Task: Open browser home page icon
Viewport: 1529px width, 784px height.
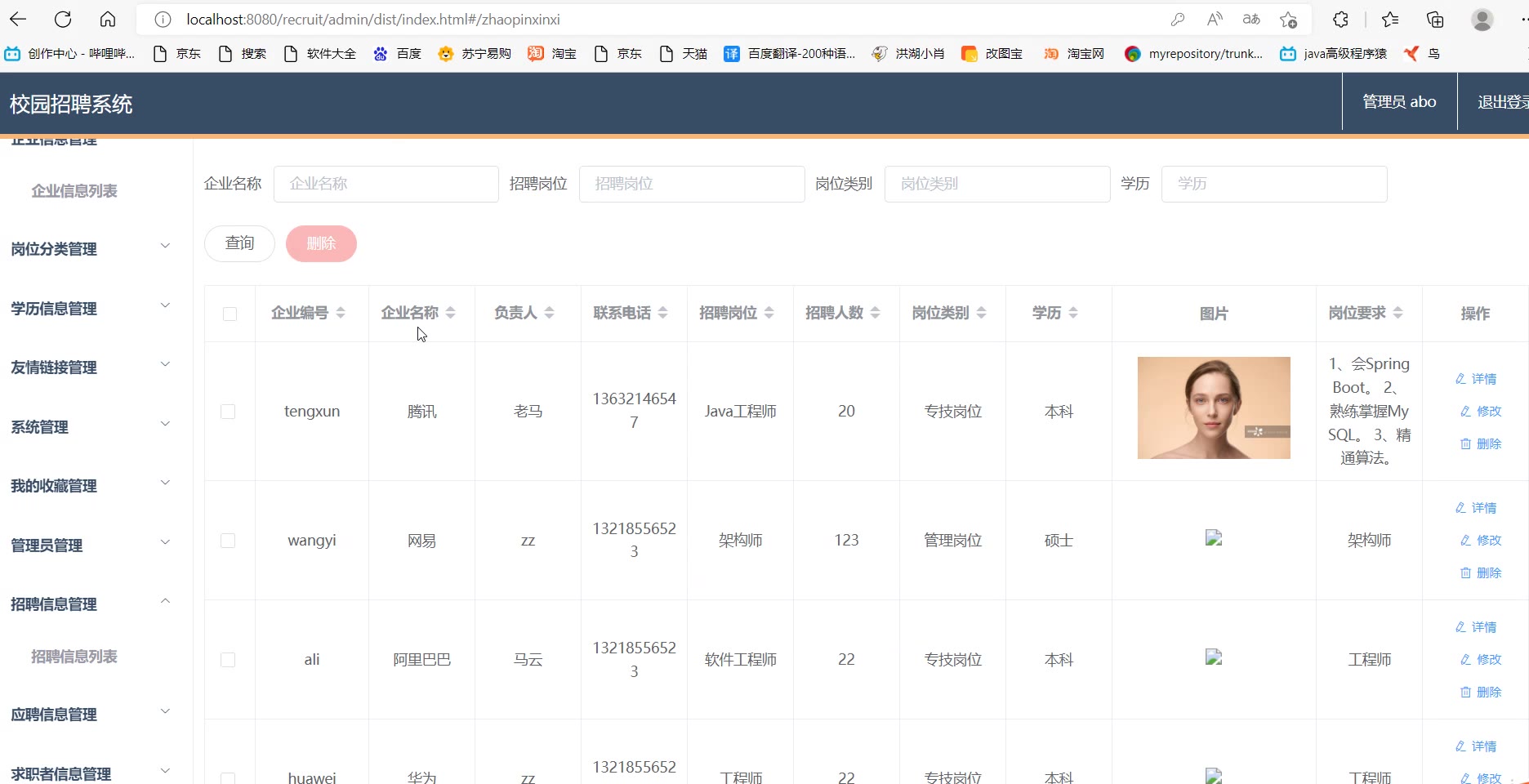Action: click(108, 20)
